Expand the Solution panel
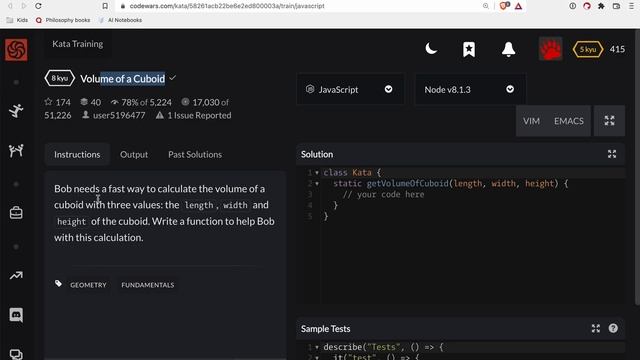The height and width of the screenshot is (360, 640). pyautogui.click(x=612, y=154)
